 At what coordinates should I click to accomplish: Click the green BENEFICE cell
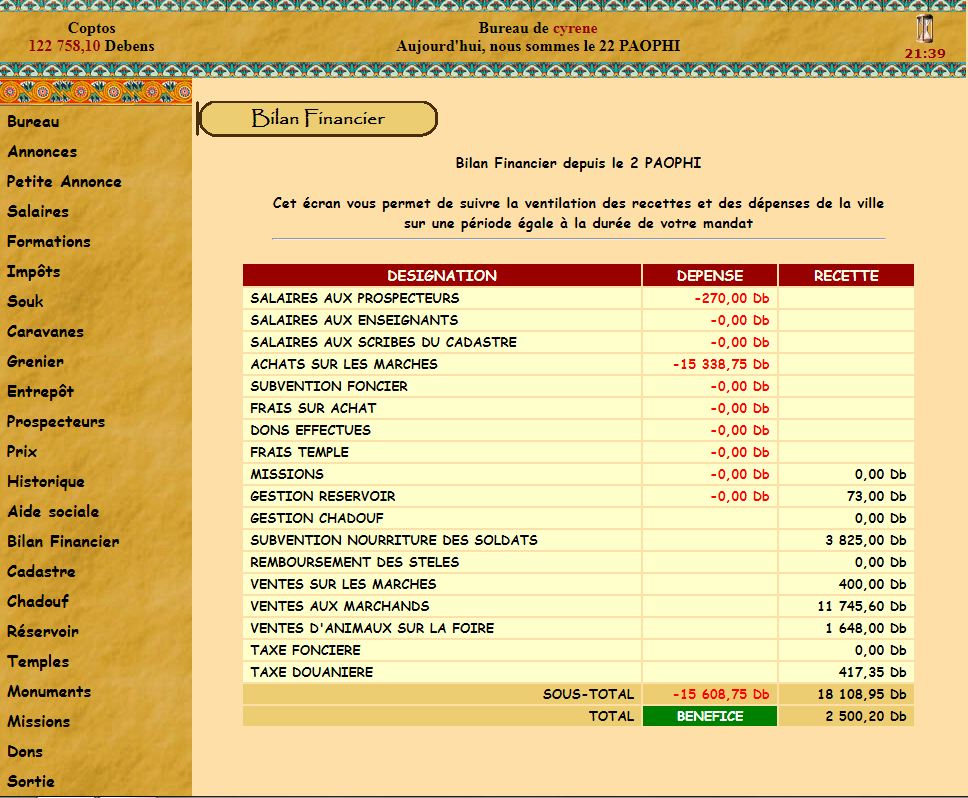click(710, 716)
